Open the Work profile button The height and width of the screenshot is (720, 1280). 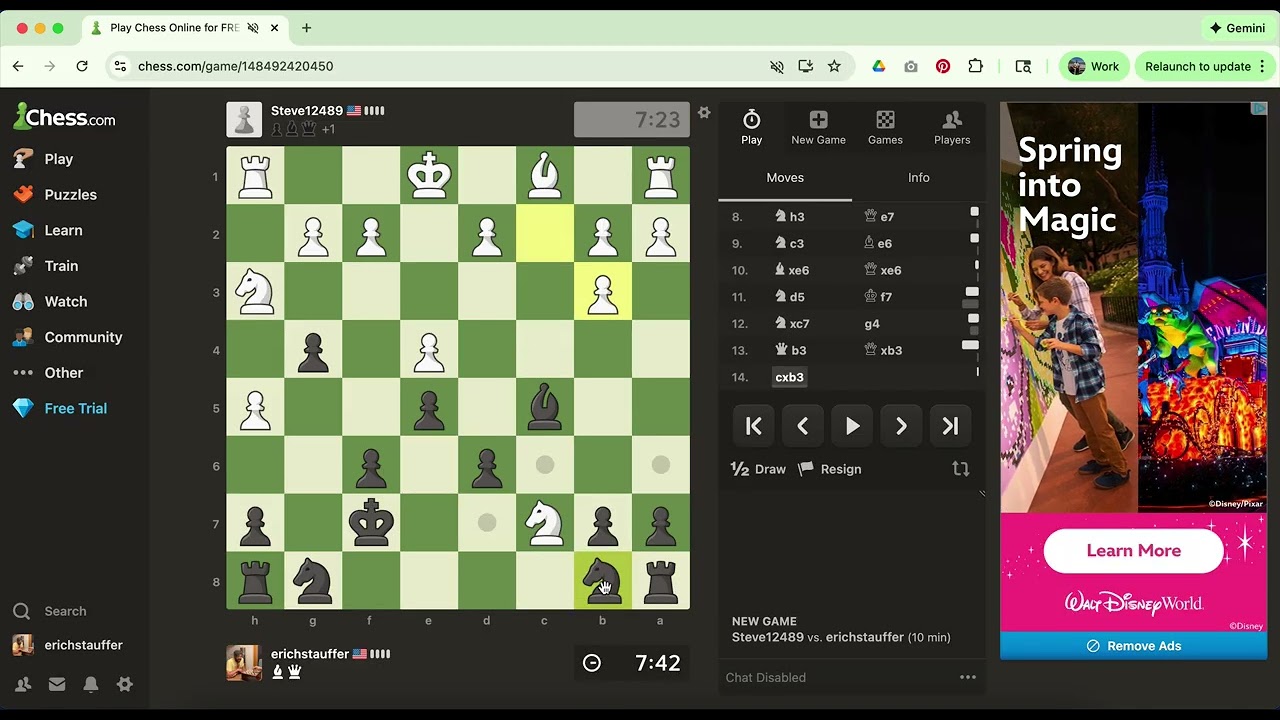[x=1093, y=66]
